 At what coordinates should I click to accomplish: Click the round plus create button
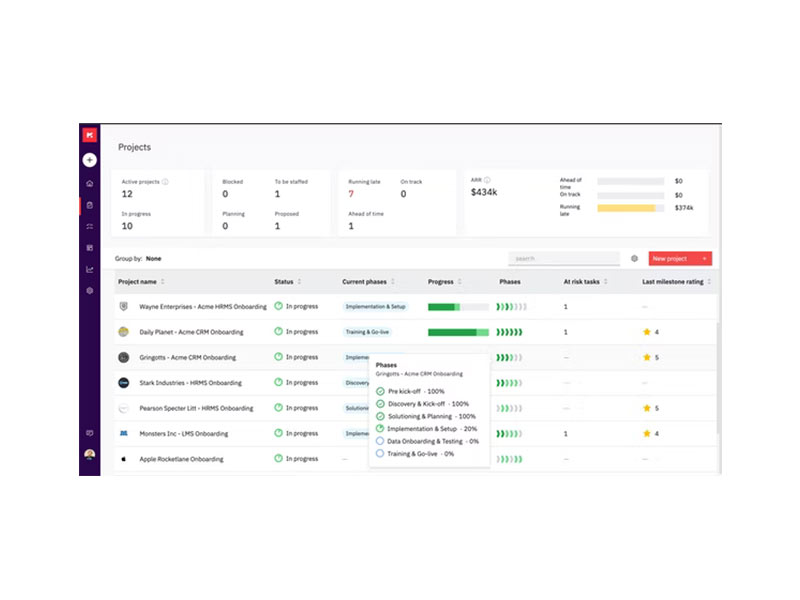tap(89, 160)
